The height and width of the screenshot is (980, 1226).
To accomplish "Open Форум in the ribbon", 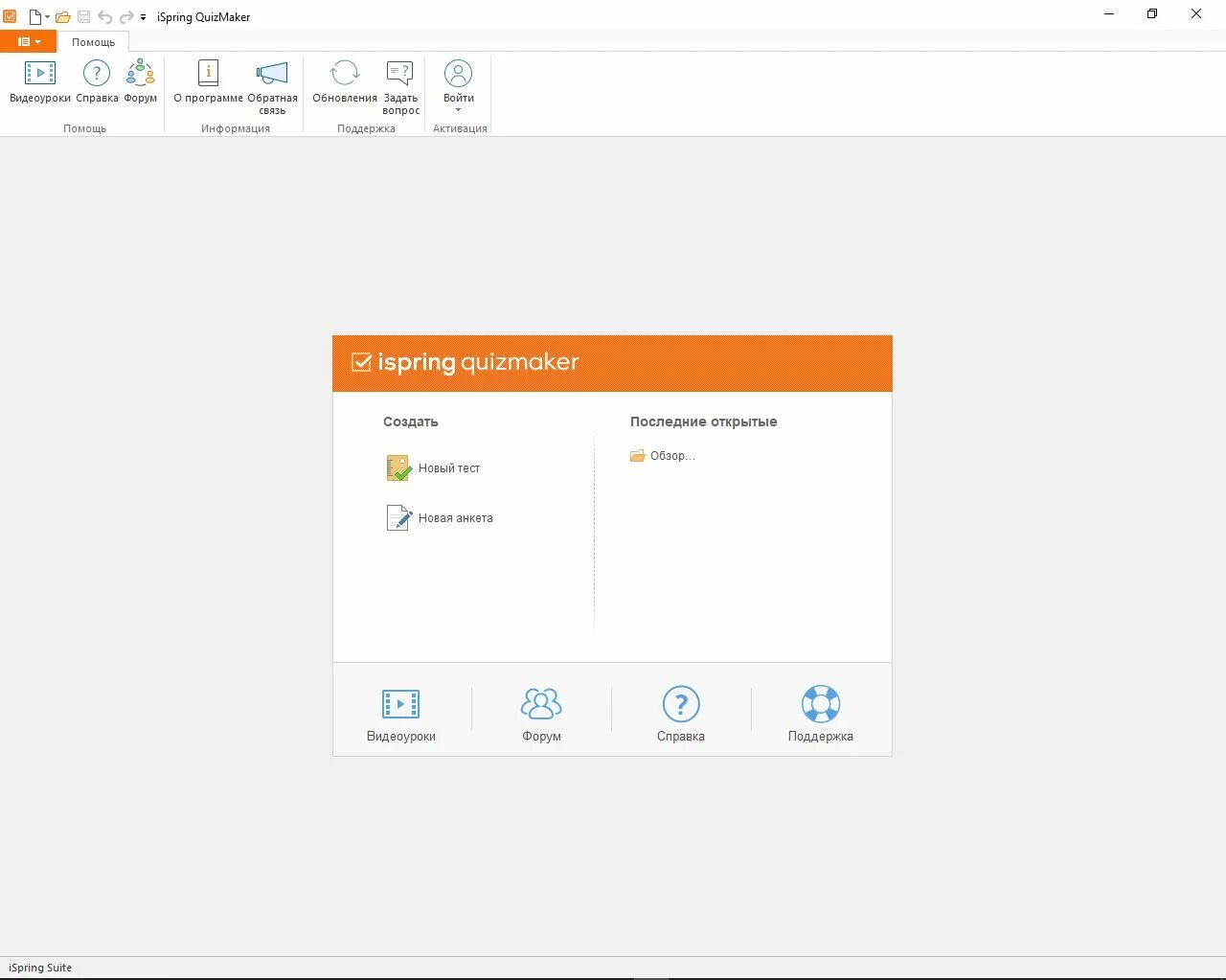I will 141,82.
